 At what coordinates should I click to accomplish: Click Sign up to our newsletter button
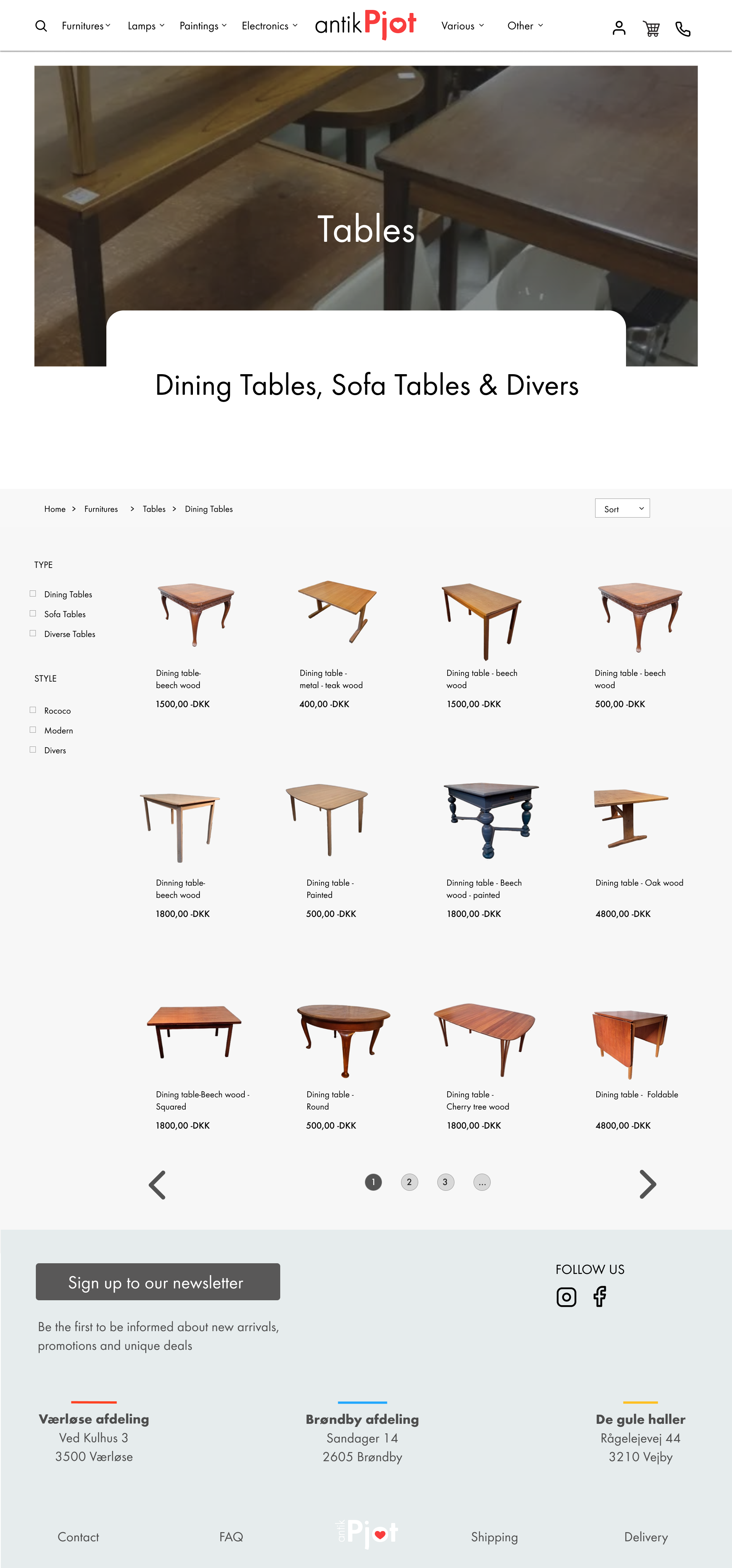pyautogui.click(x=157, y=1282)
